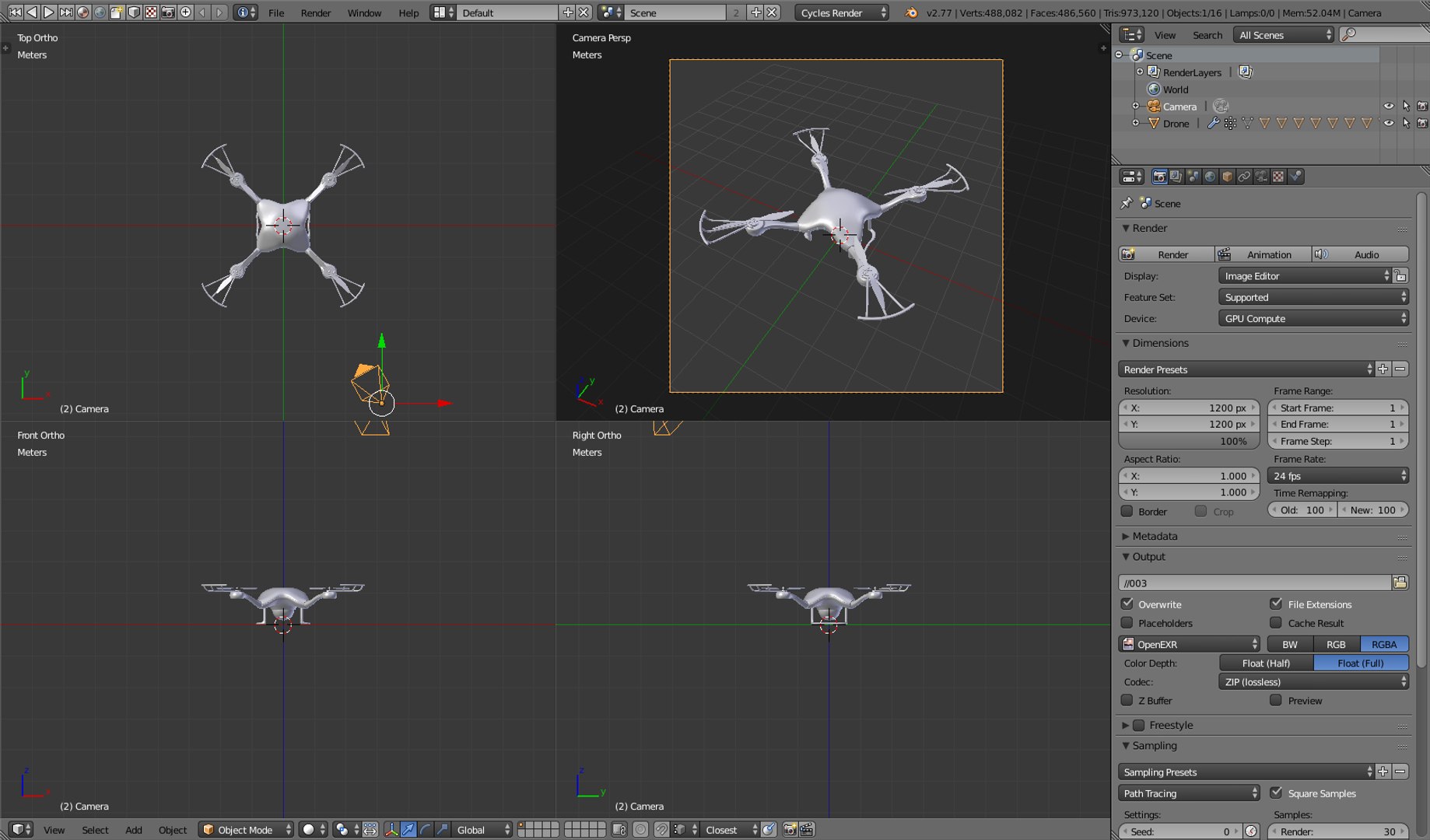Toggle Drone visibility eye in outliner

tap(1389, 123)
